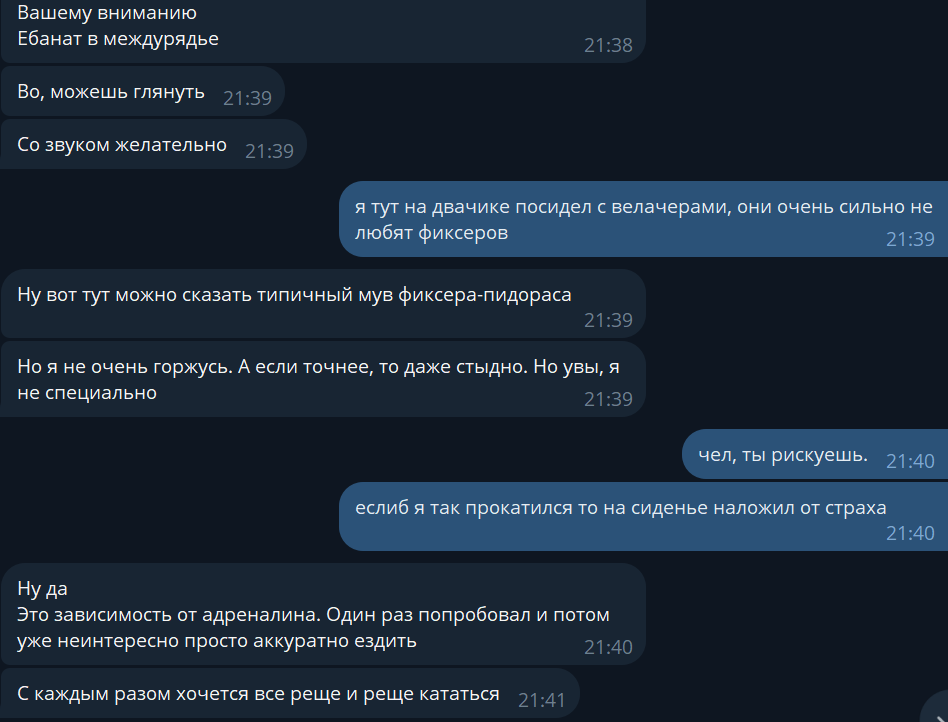Click the 'Во, можешь глянуть' message bubble
The image size is (948, 722).
tap(143, 92)
